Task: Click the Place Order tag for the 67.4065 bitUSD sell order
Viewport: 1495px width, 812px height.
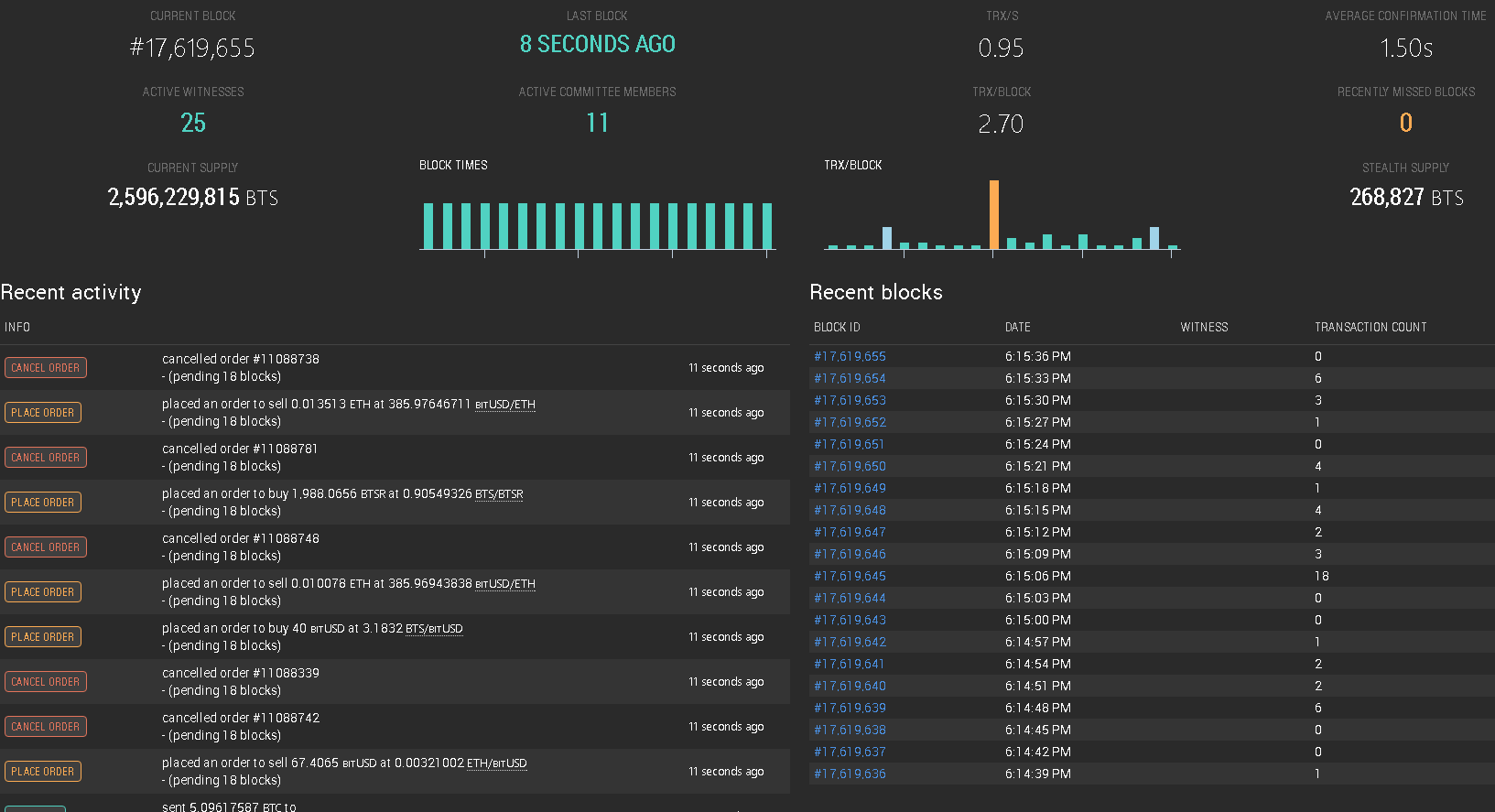Action: tap(43, 772)
